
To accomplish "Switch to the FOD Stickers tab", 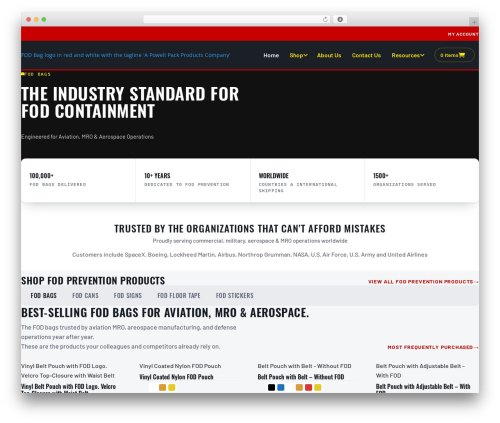I will point(235,296).
